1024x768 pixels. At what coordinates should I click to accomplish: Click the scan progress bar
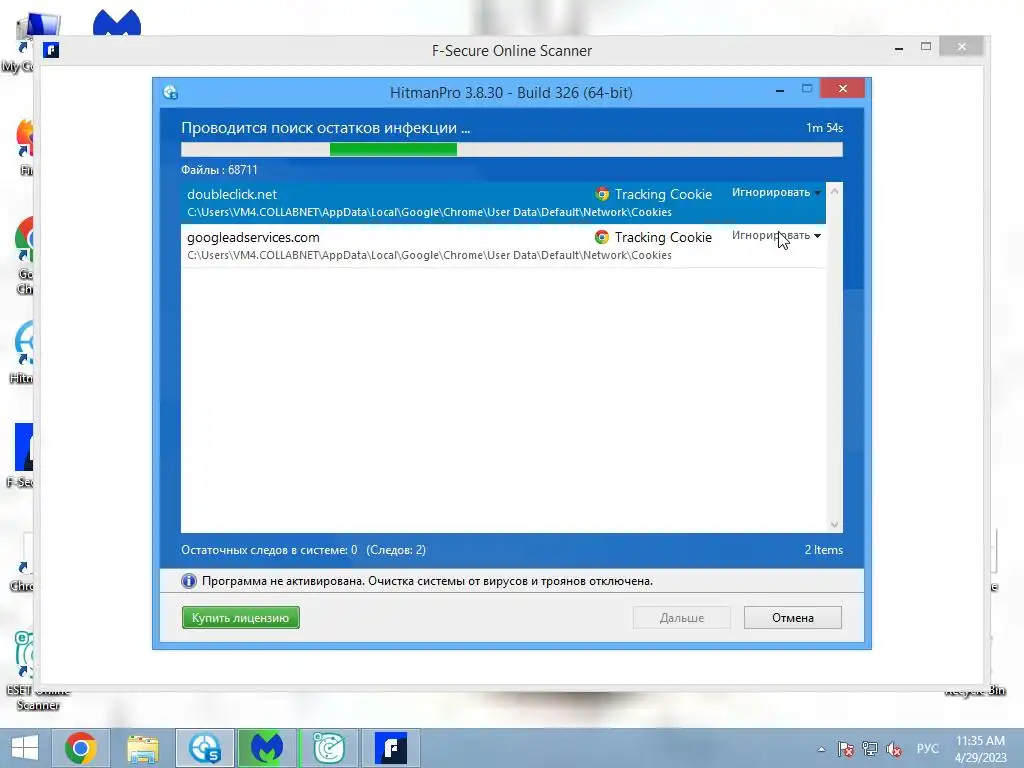(x=511, y=150)
